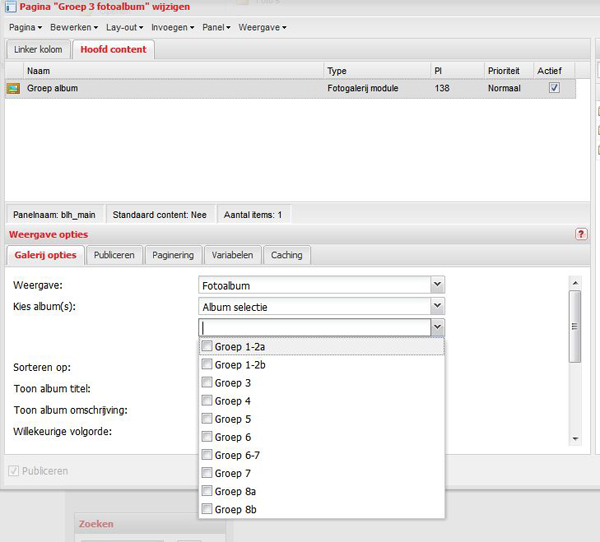Image resolution: width=600 pixels, height=542 pixels.
Task: Check the Groep 7 album
Action: pos(207,473)
